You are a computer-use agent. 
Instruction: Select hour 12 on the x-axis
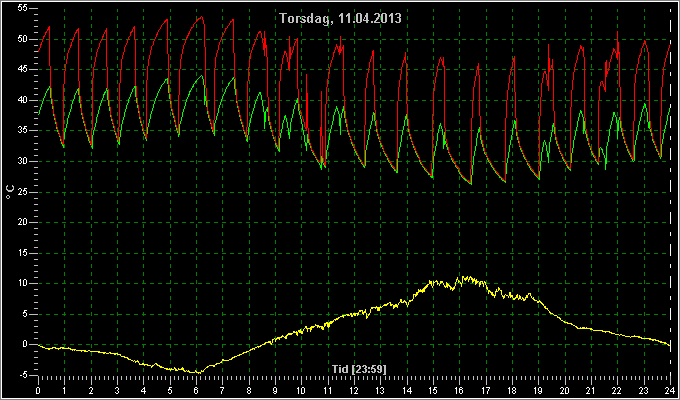pyautogui.click(x=354, y=390)
